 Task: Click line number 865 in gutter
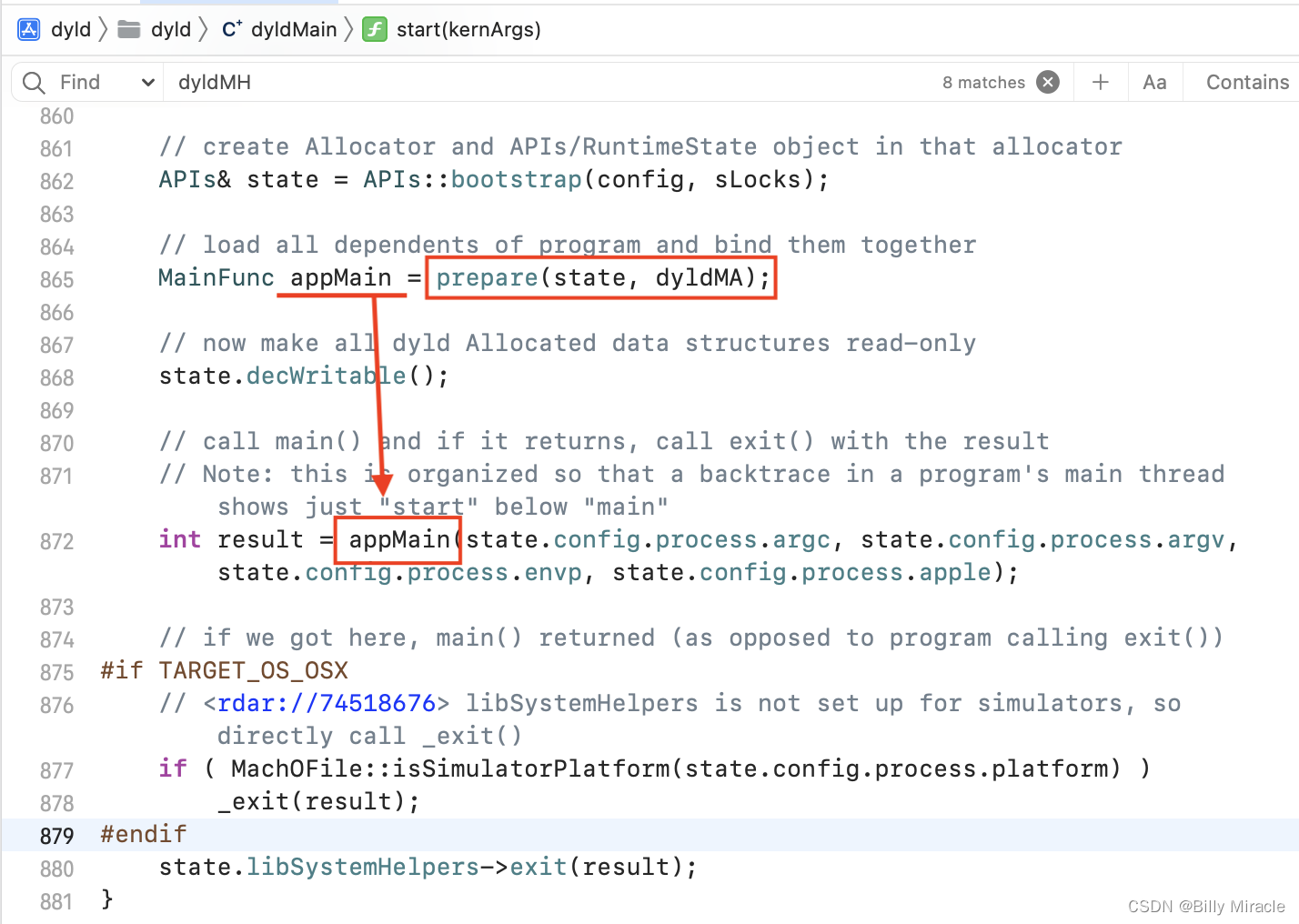pyautogui.click(x=56, y=280)
